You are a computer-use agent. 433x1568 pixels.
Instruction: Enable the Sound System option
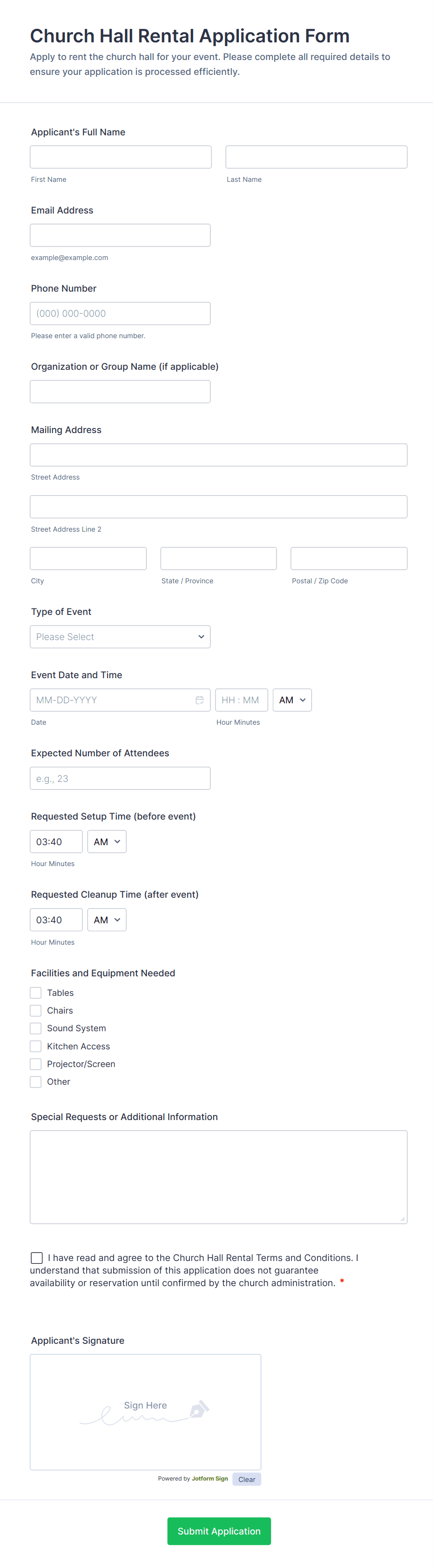tap(36, 1028)
